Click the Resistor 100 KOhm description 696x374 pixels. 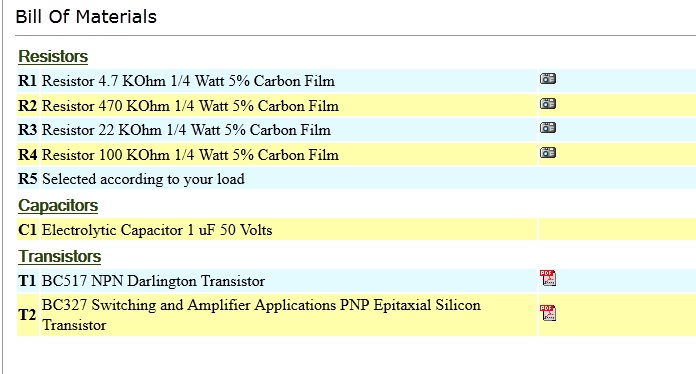[x=190, y=155]
